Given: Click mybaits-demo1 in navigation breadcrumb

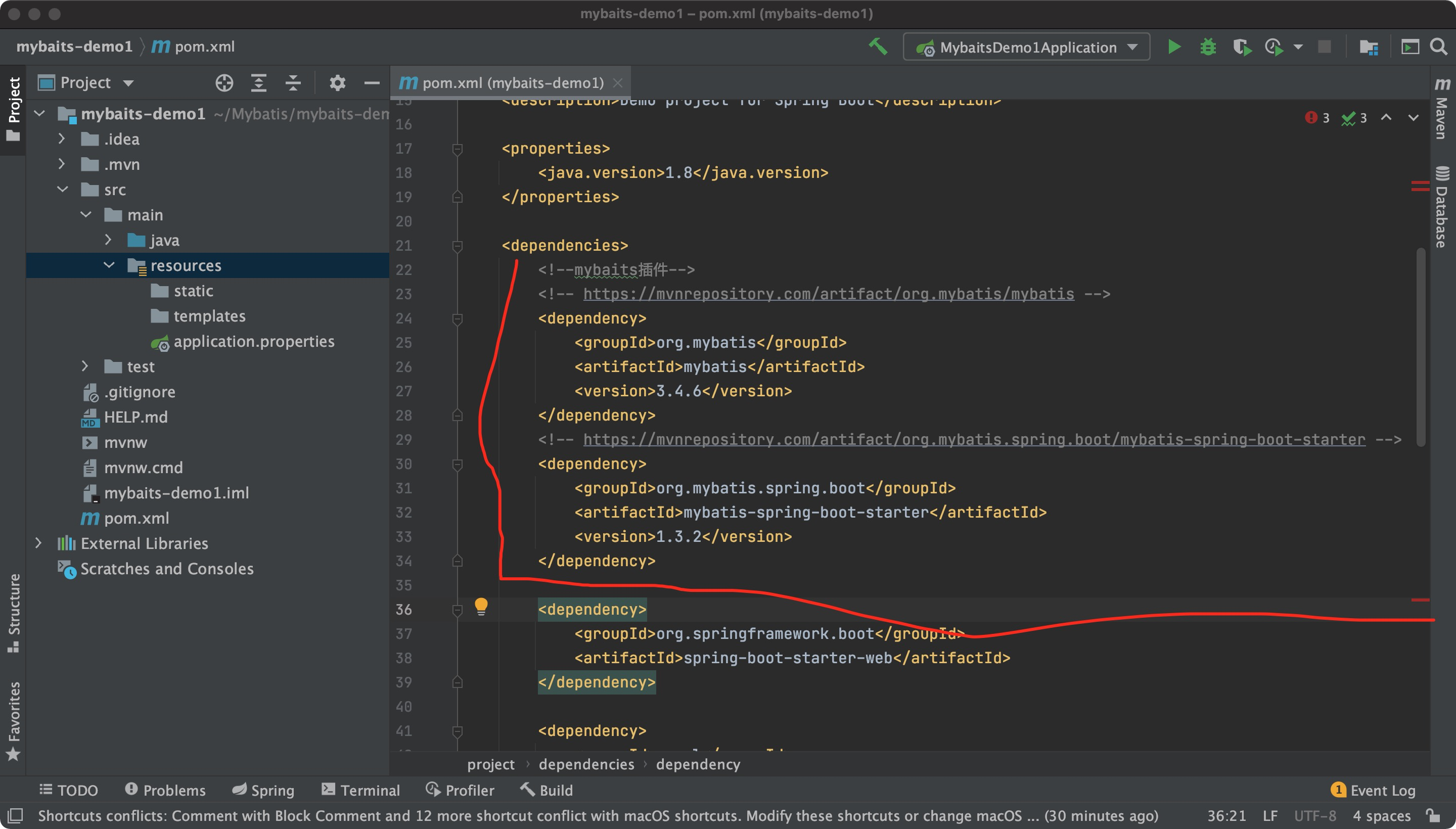Looking at the screenshot, I should tap(75, 47).
